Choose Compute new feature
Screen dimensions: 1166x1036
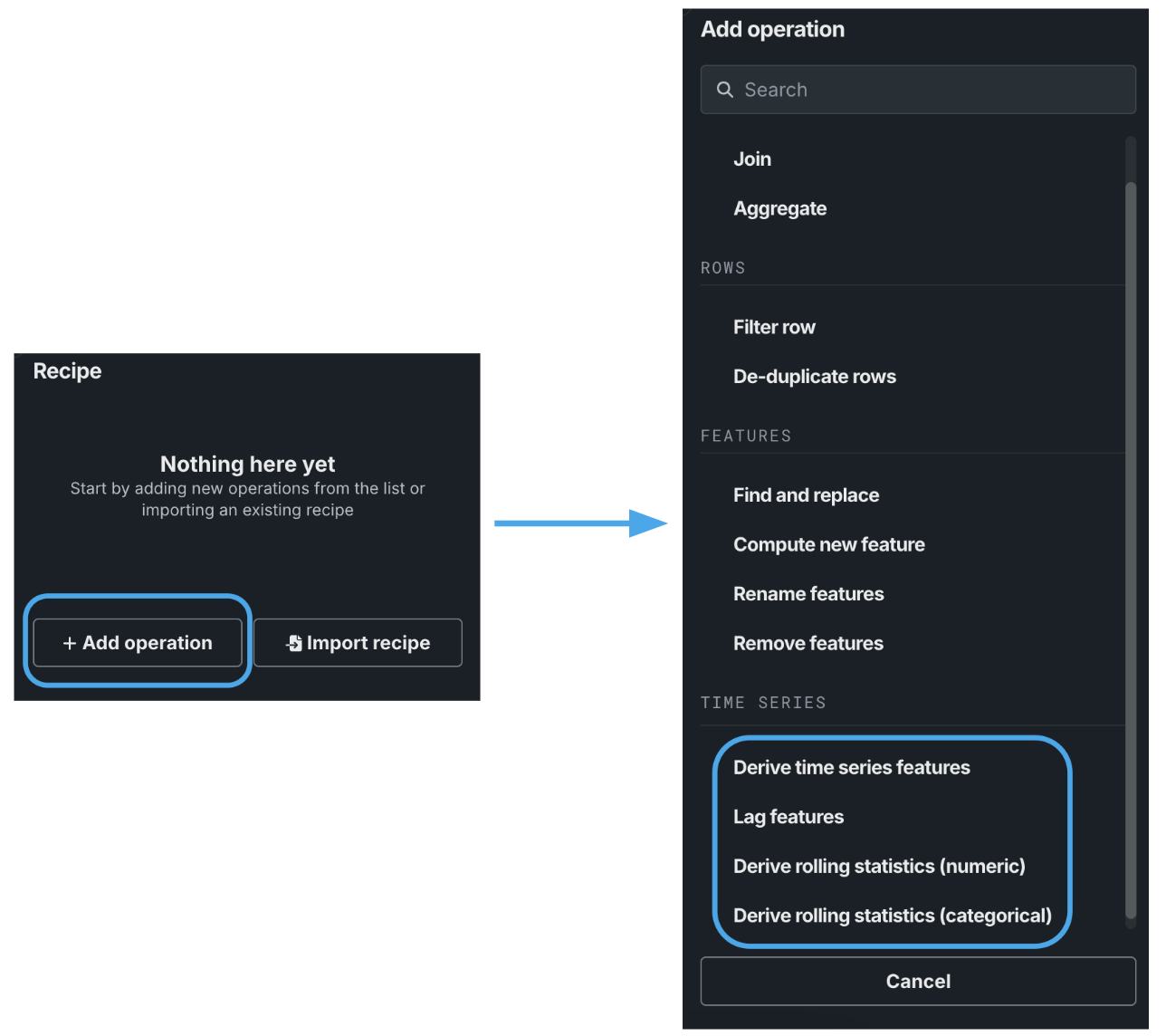tap(828, 544)
